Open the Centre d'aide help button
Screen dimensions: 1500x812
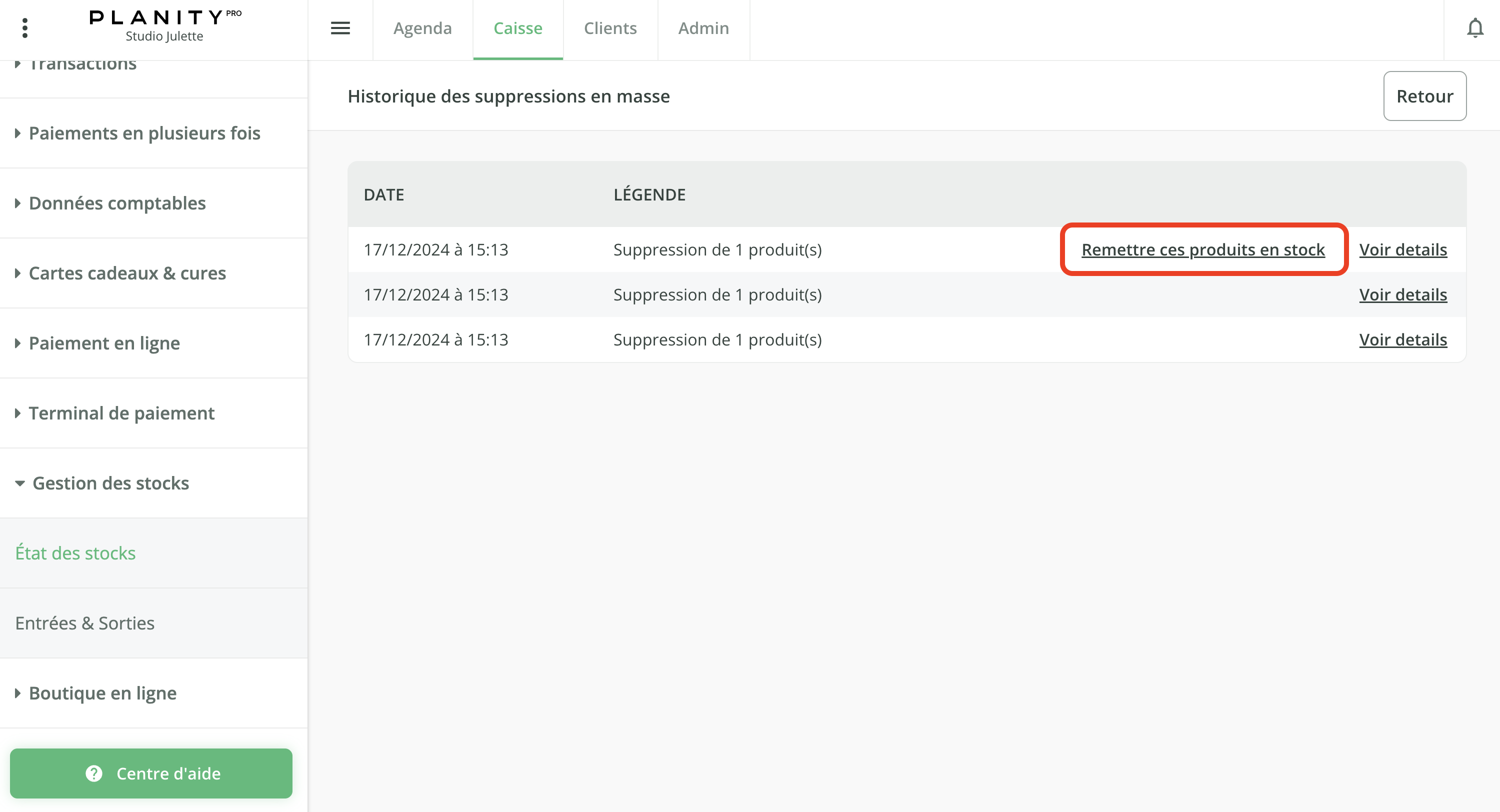(151, 773)
